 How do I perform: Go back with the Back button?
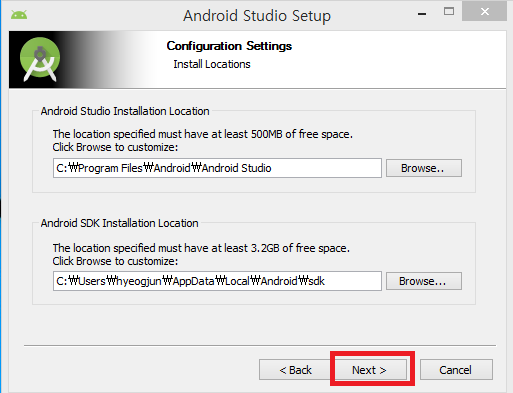point(295,369)
